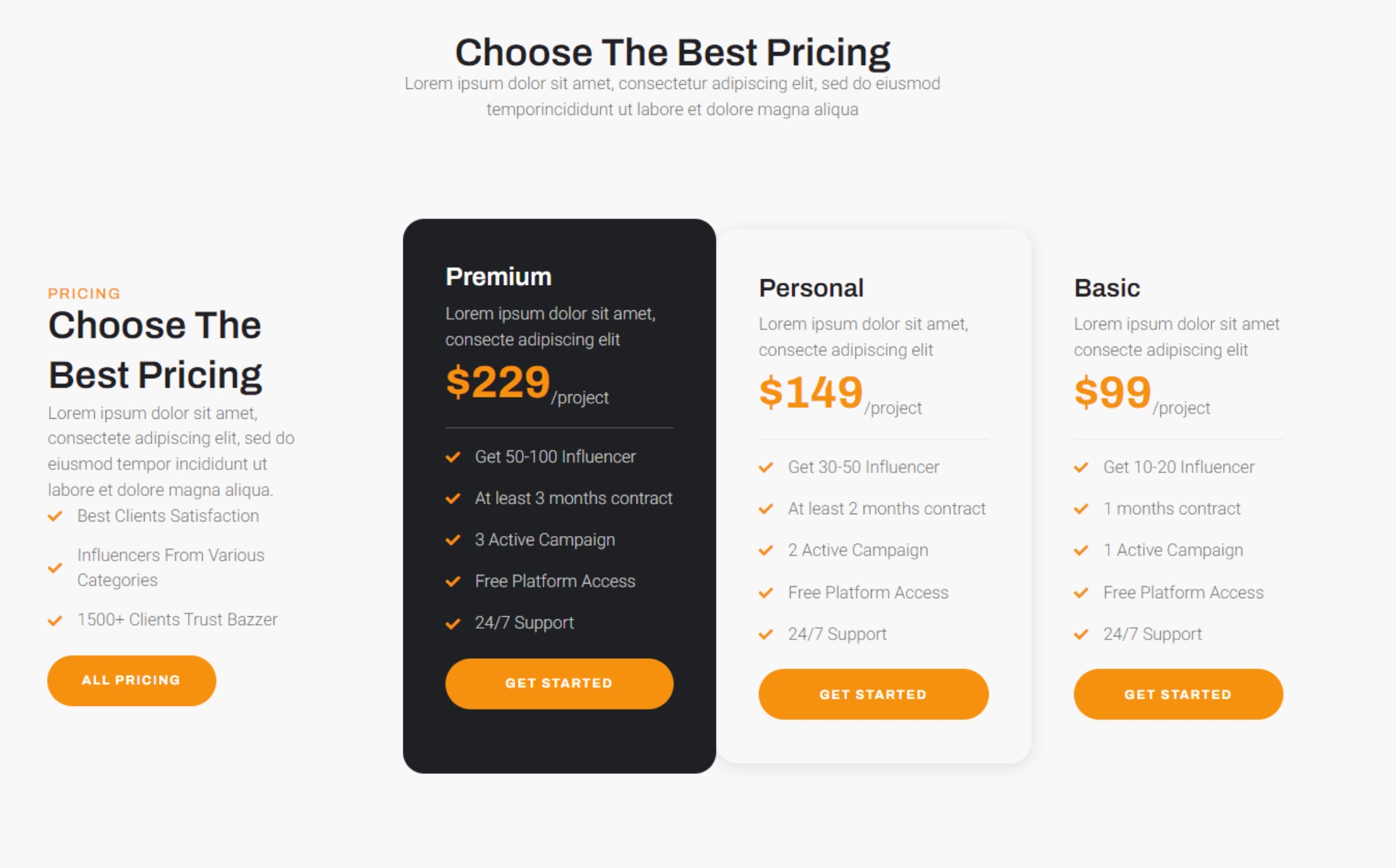
Task: Click checkmark beside 2 Active Campaign
Action: click(766, 550)
